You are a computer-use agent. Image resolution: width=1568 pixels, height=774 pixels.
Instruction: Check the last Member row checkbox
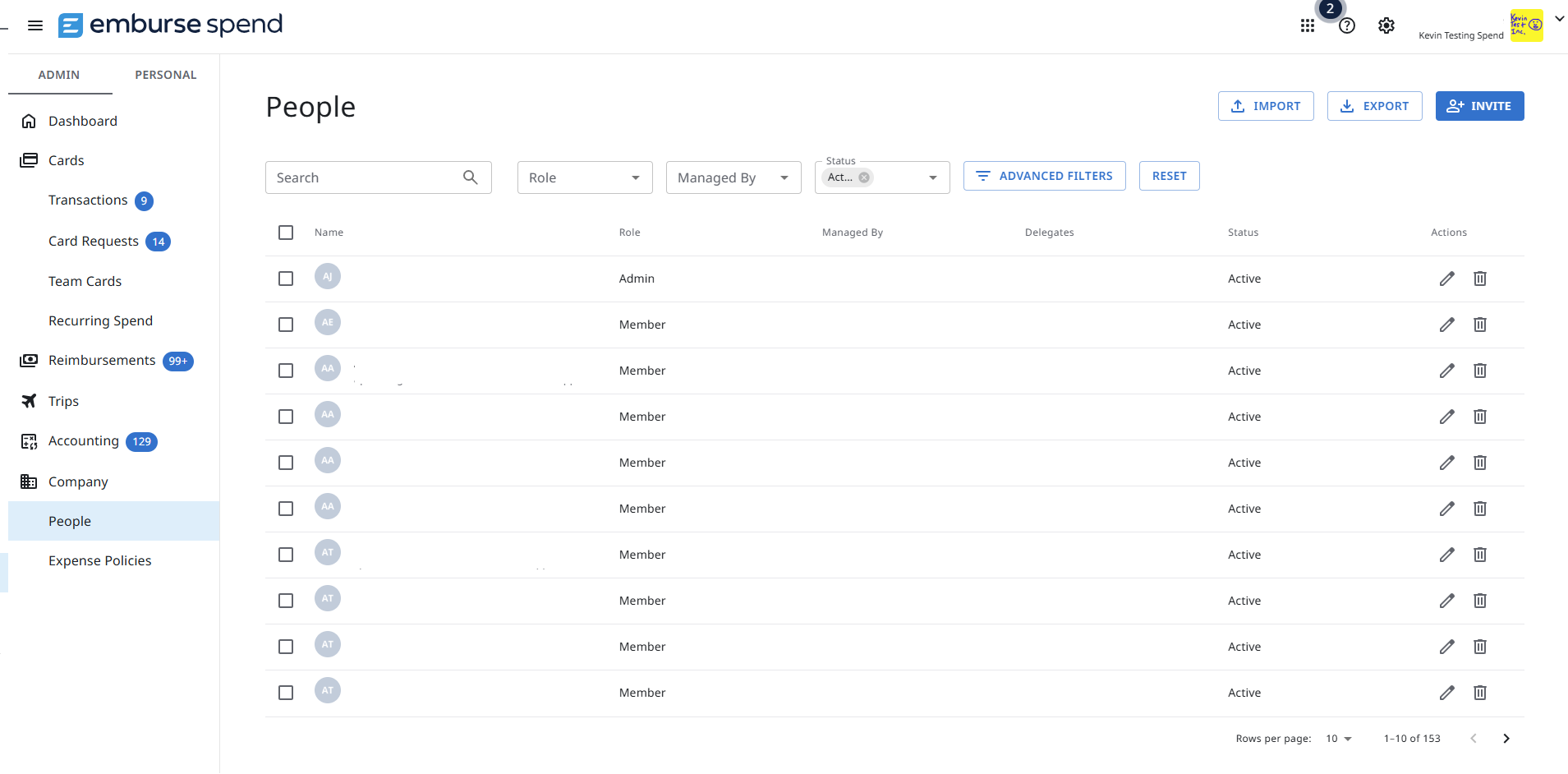pyautogui.click(x=286, y=693)
